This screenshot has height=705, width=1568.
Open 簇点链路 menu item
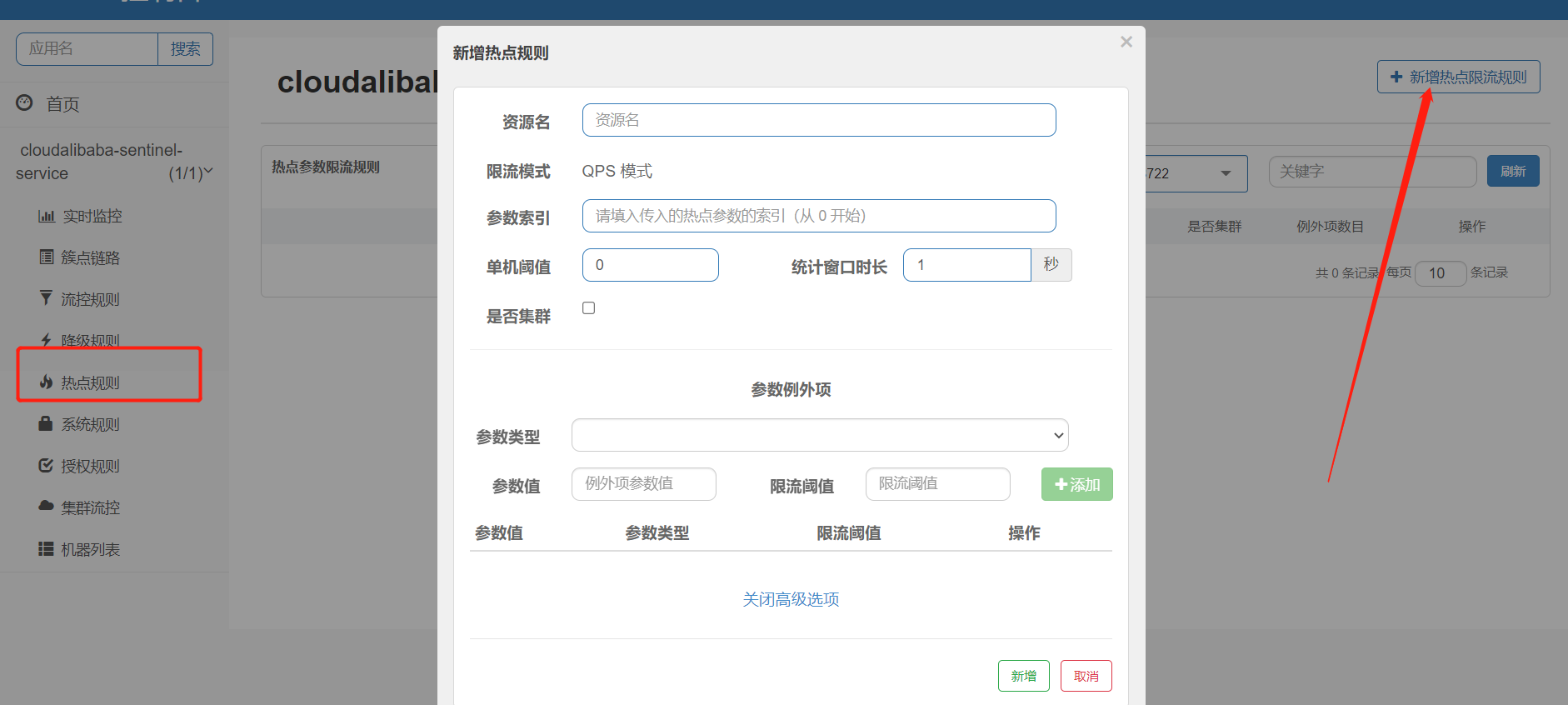[x=90, y=257]
